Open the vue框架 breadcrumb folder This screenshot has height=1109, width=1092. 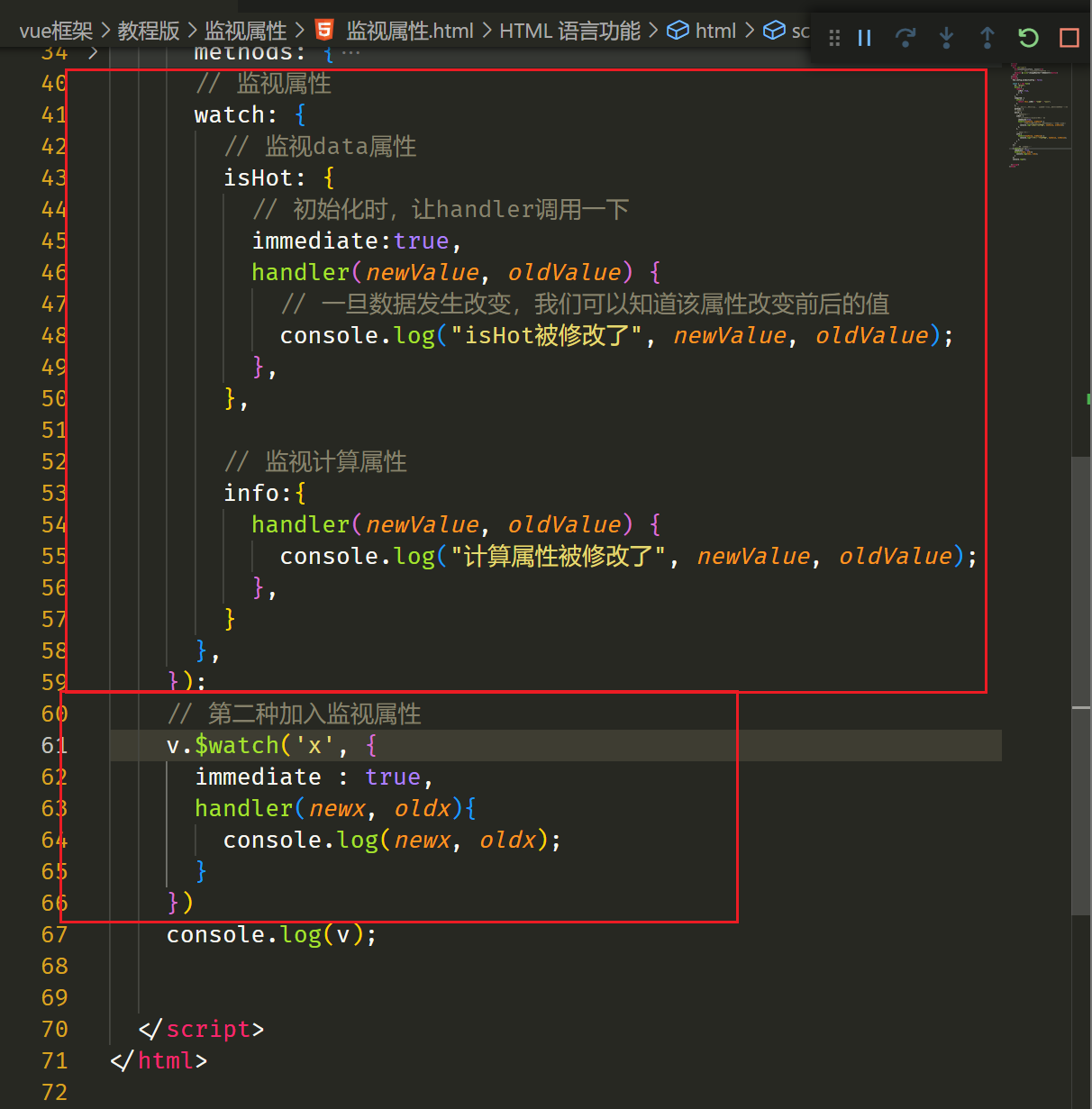click(x=56, y=31)
